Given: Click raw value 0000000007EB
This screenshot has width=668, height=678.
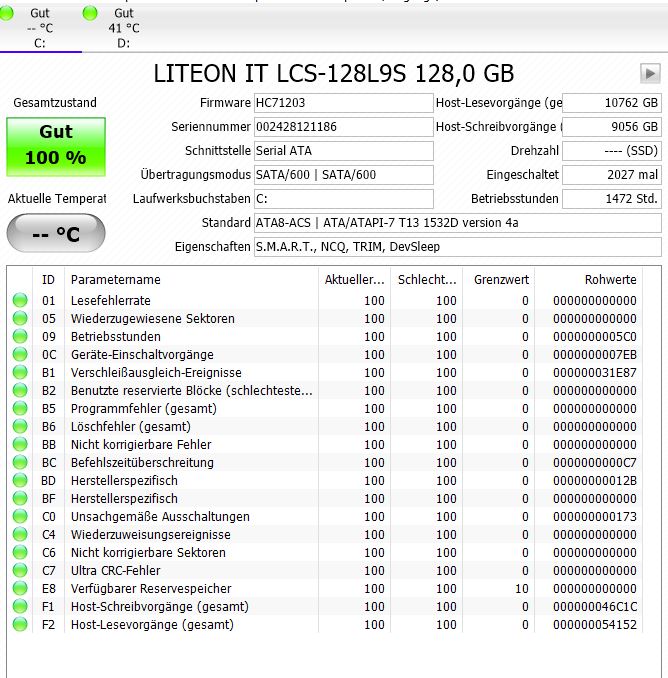Looking at the screenshot, I should tap(594, 355).
